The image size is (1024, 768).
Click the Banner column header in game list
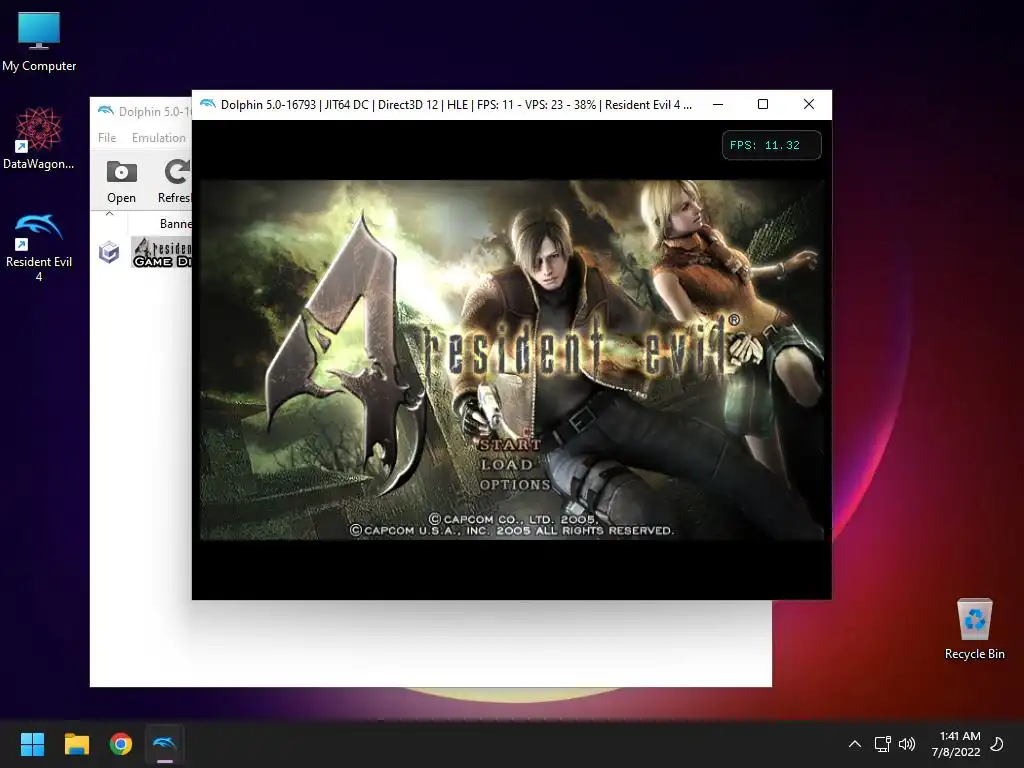tap(176, 223)
